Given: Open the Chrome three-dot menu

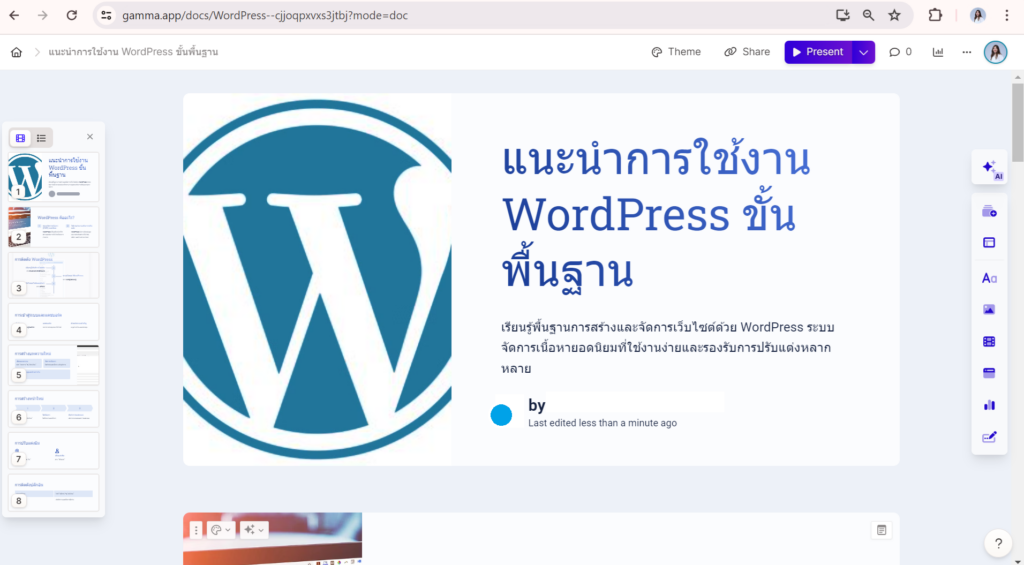Looking at the screenshot, I should (1006, 15).
